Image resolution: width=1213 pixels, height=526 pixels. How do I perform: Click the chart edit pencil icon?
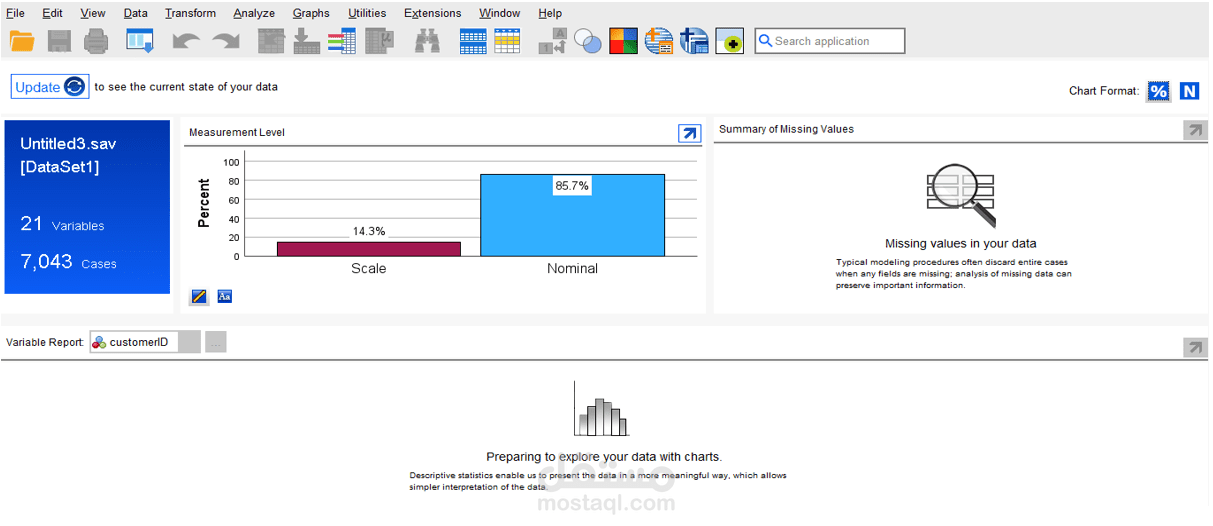199,296
